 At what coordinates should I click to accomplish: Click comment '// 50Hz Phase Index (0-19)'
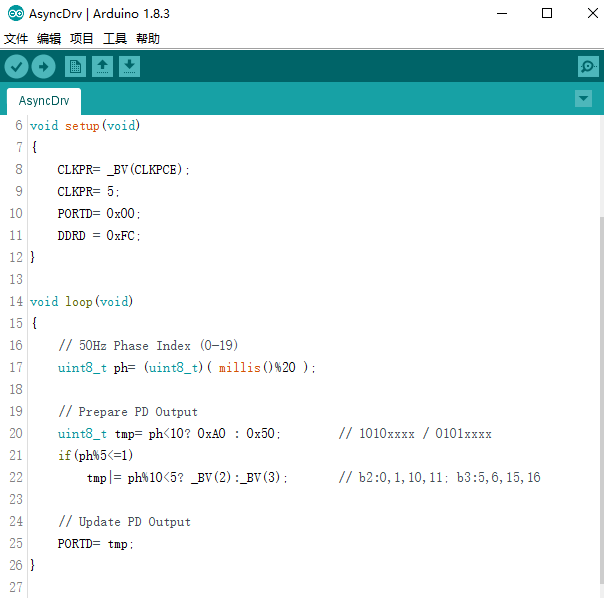(x=148, y=345)
